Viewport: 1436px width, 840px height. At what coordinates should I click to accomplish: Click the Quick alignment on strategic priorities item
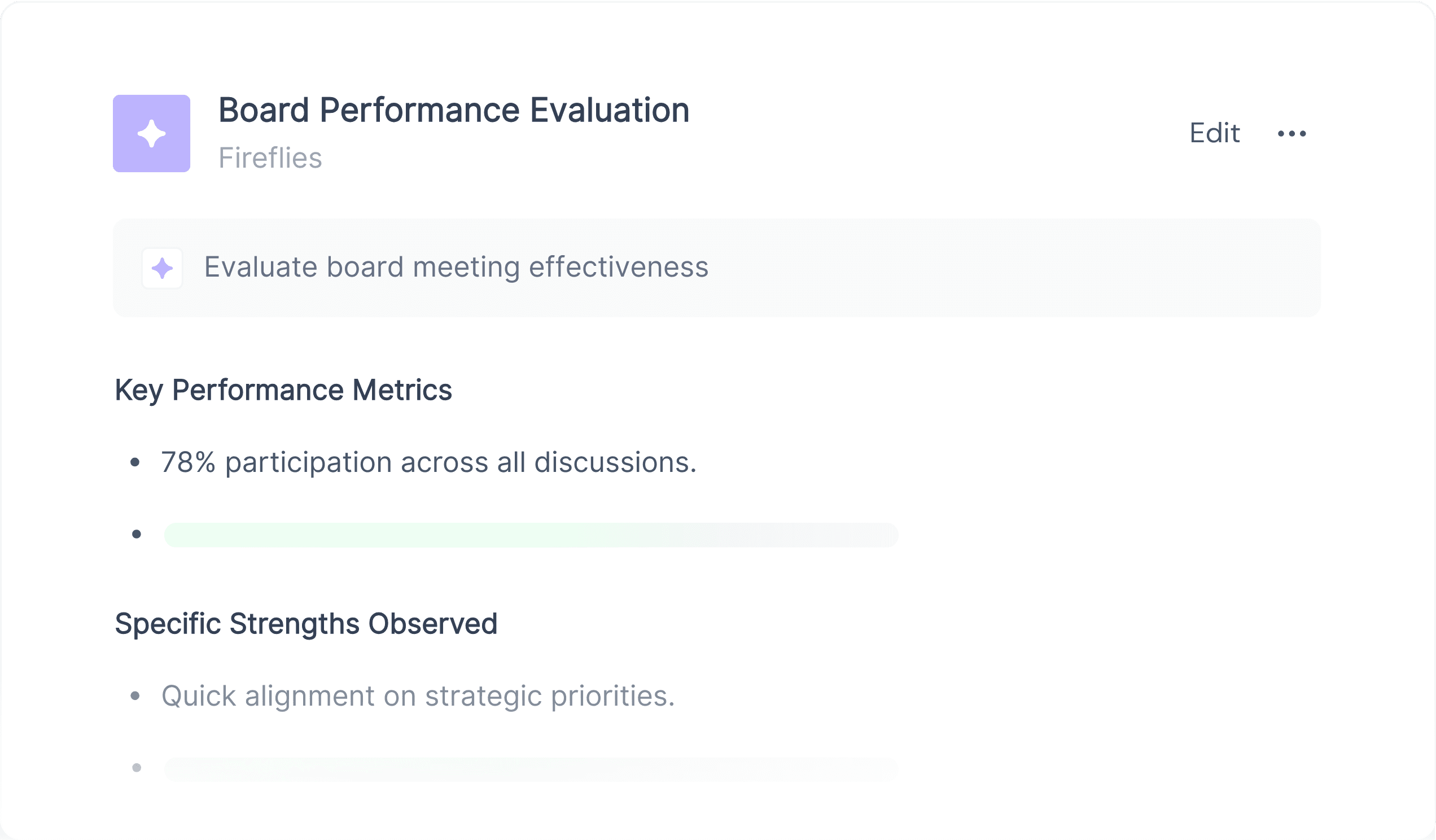[x=418, y=697]
